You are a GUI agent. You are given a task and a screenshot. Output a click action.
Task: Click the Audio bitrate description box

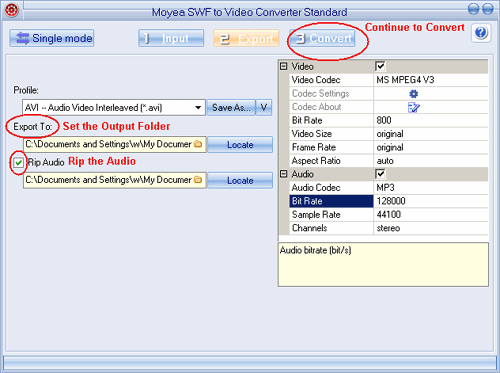pos(383,264)
